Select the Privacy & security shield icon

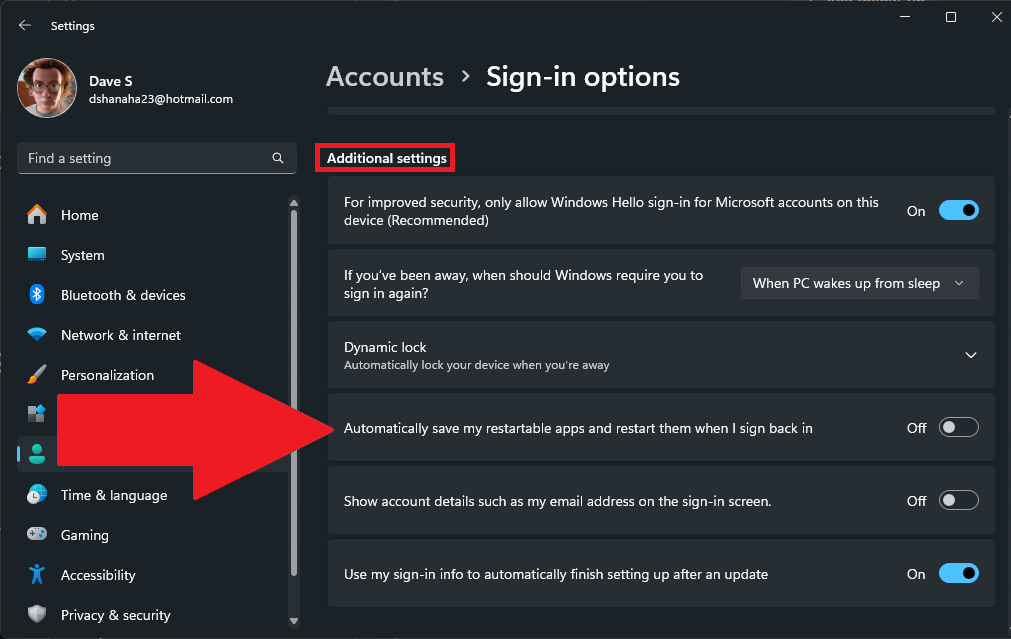(x=38, y=615)
